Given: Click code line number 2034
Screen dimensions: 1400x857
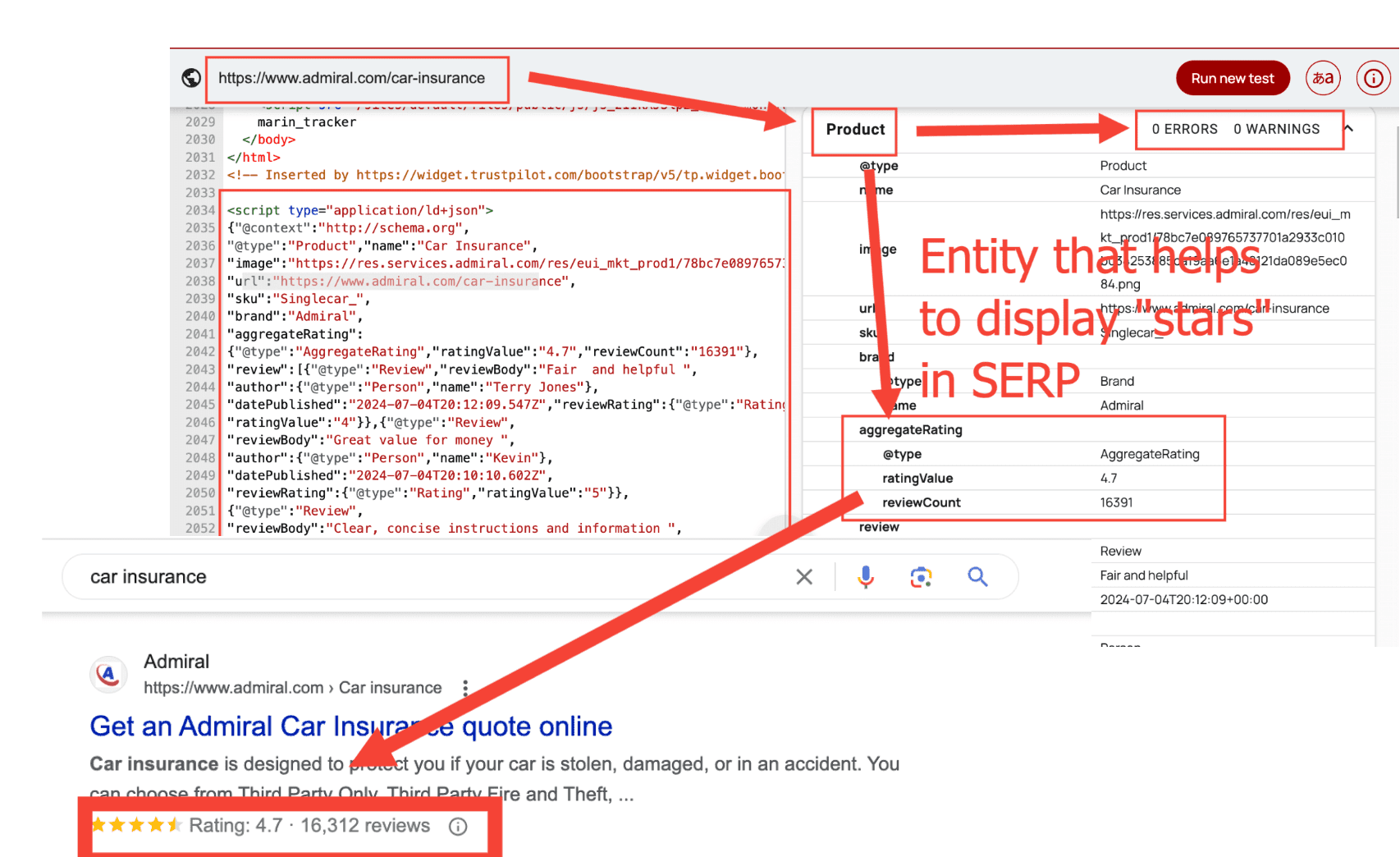Looking at the screenshot, I should pyautogui.click(x=199, y=211).
